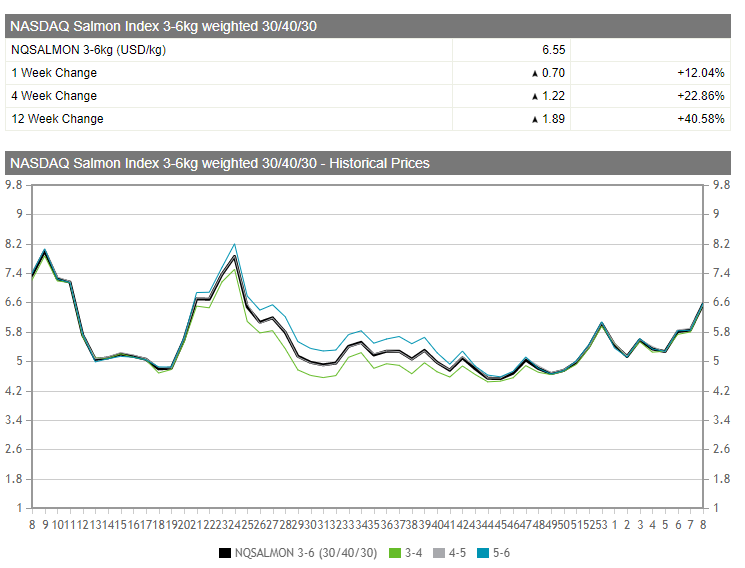Click the black NQSALMON 3-6 legend swatch
Screen dimensions: 745x568
coord(226,552)
